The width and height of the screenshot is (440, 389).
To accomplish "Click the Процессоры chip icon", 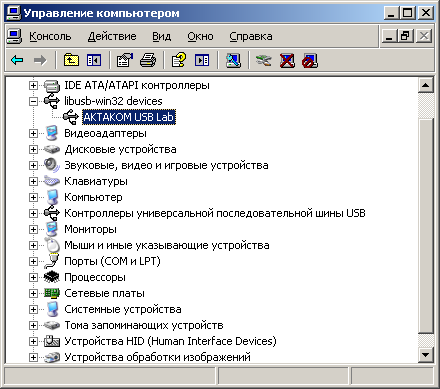I will [52, 277].
